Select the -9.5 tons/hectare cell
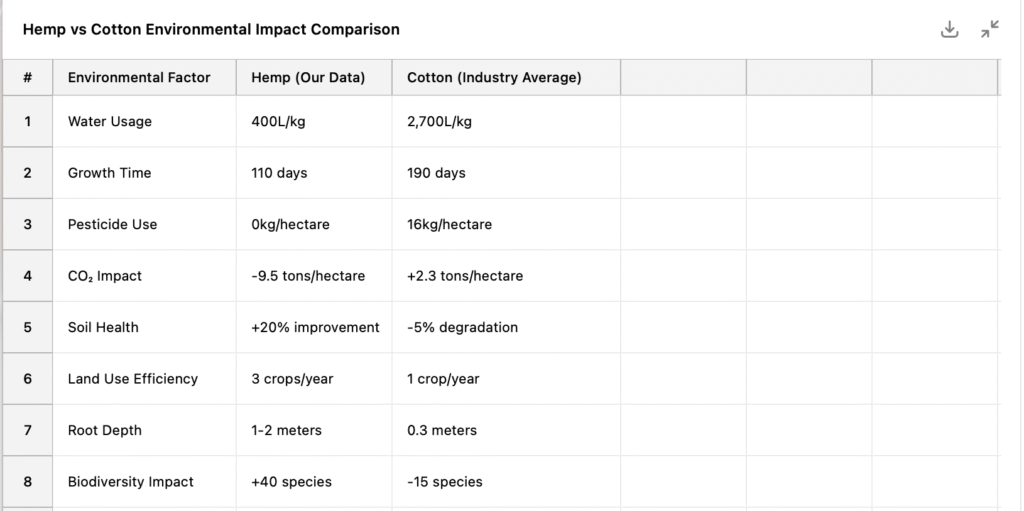This screenshot has height=511, width=1024. click(308, 276)
